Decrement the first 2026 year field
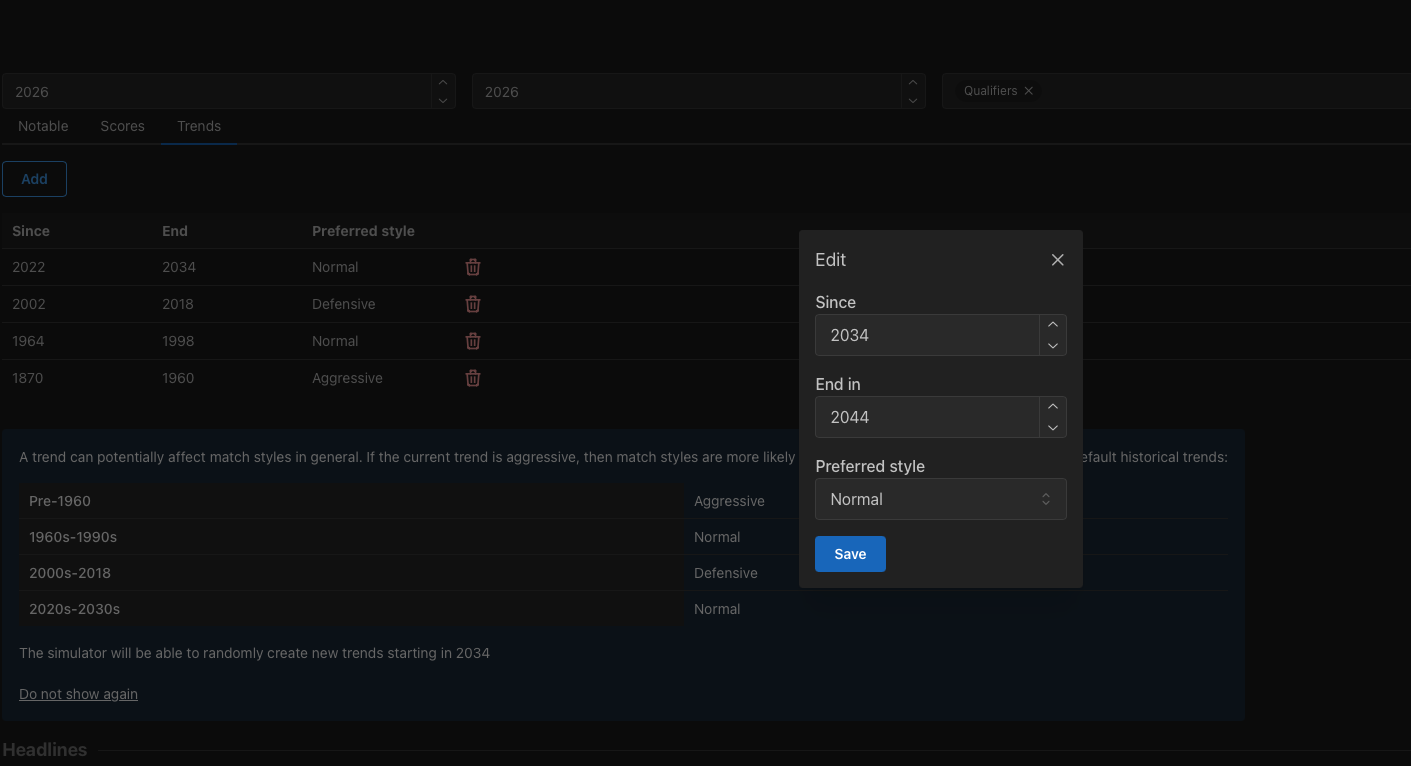The image size is (1411, 766). (443, 100)
